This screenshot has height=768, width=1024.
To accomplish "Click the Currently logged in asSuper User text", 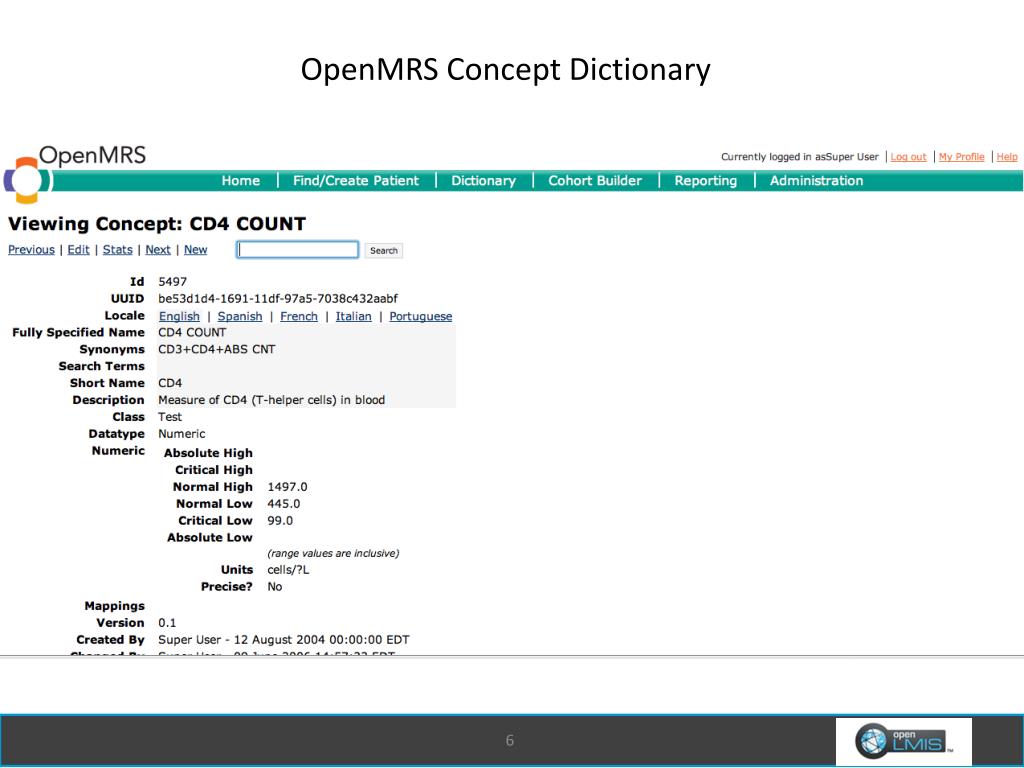I will click(x=800, y=157).
